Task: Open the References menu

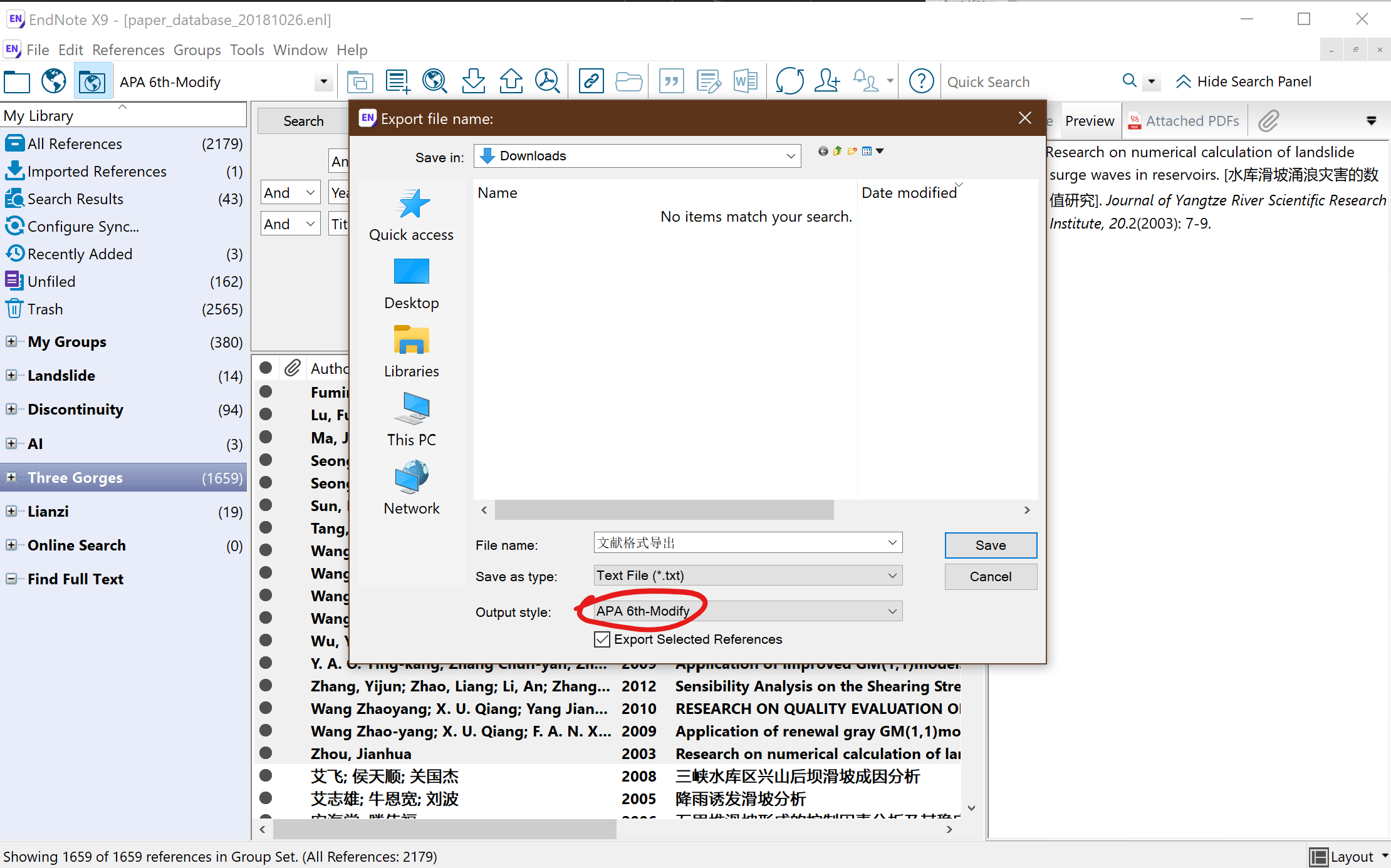Action: (128, 50)
